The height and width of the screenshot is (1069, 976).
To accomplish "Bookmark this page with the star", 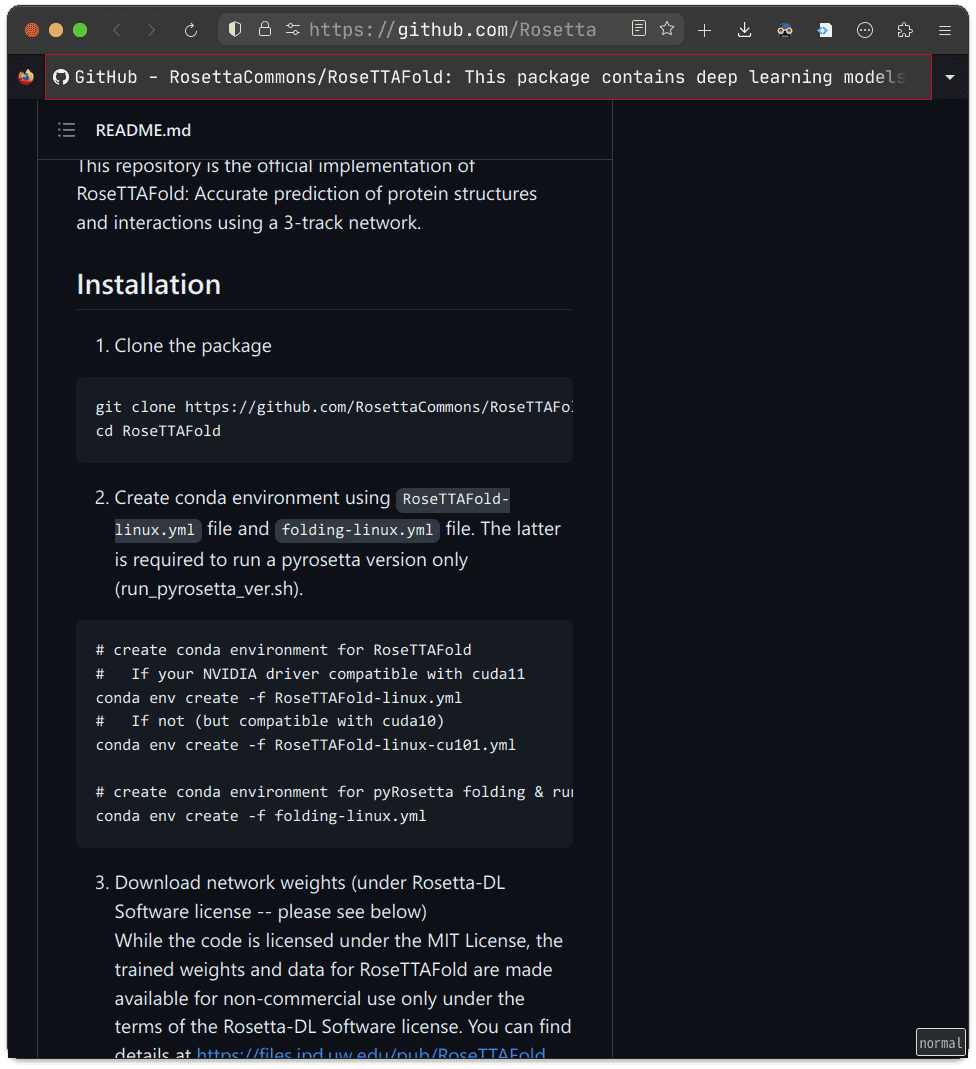I will tap(667, 29).
